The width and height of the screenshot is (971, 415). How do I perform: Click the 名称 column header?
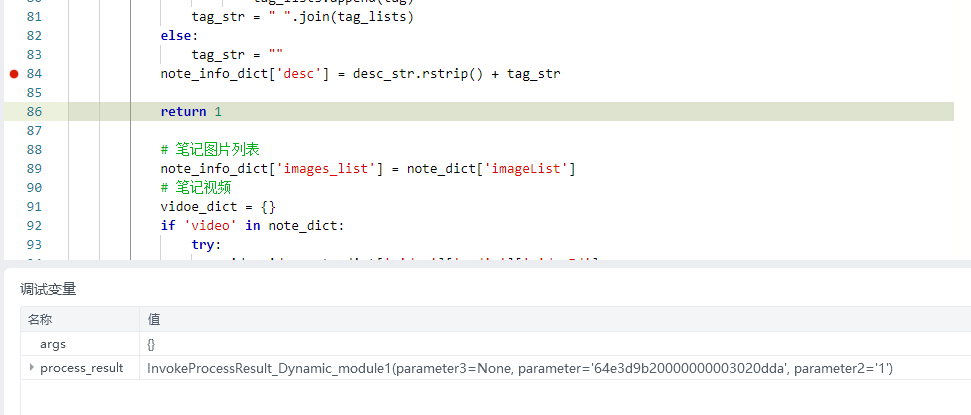coord(40,319)
